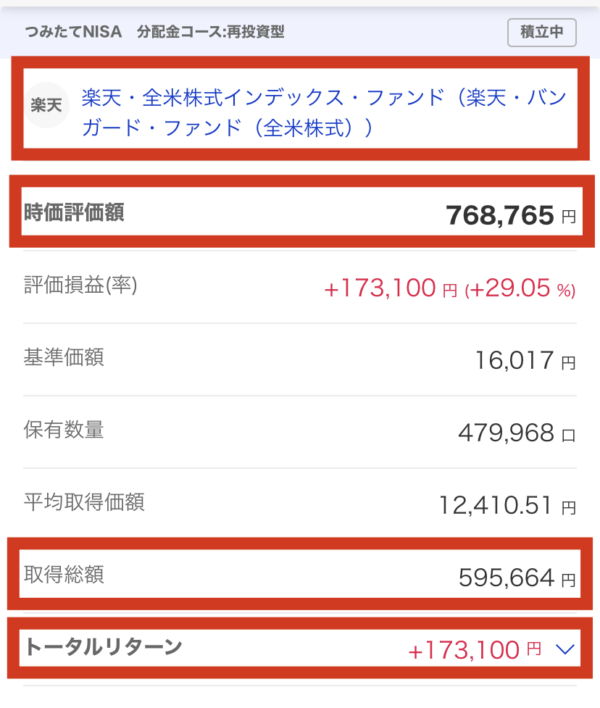600x708 pixels.
Task: Click the 積立中 status button
Action: (542, 33)
